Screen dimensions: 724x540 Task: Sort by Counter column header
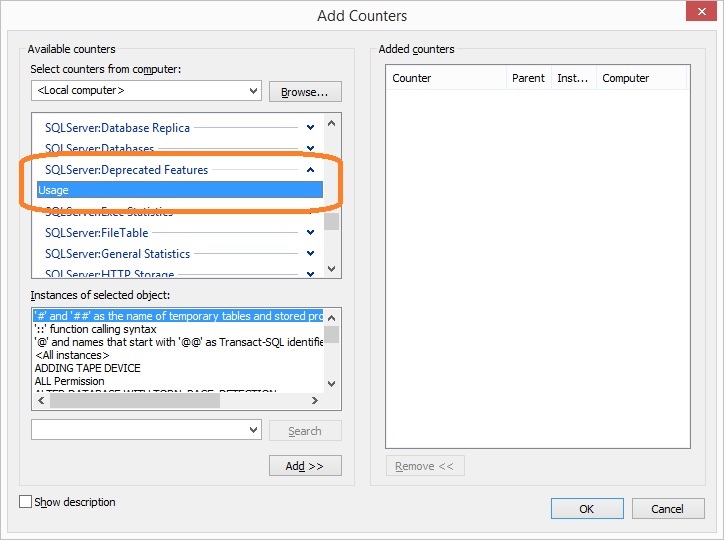446,78
